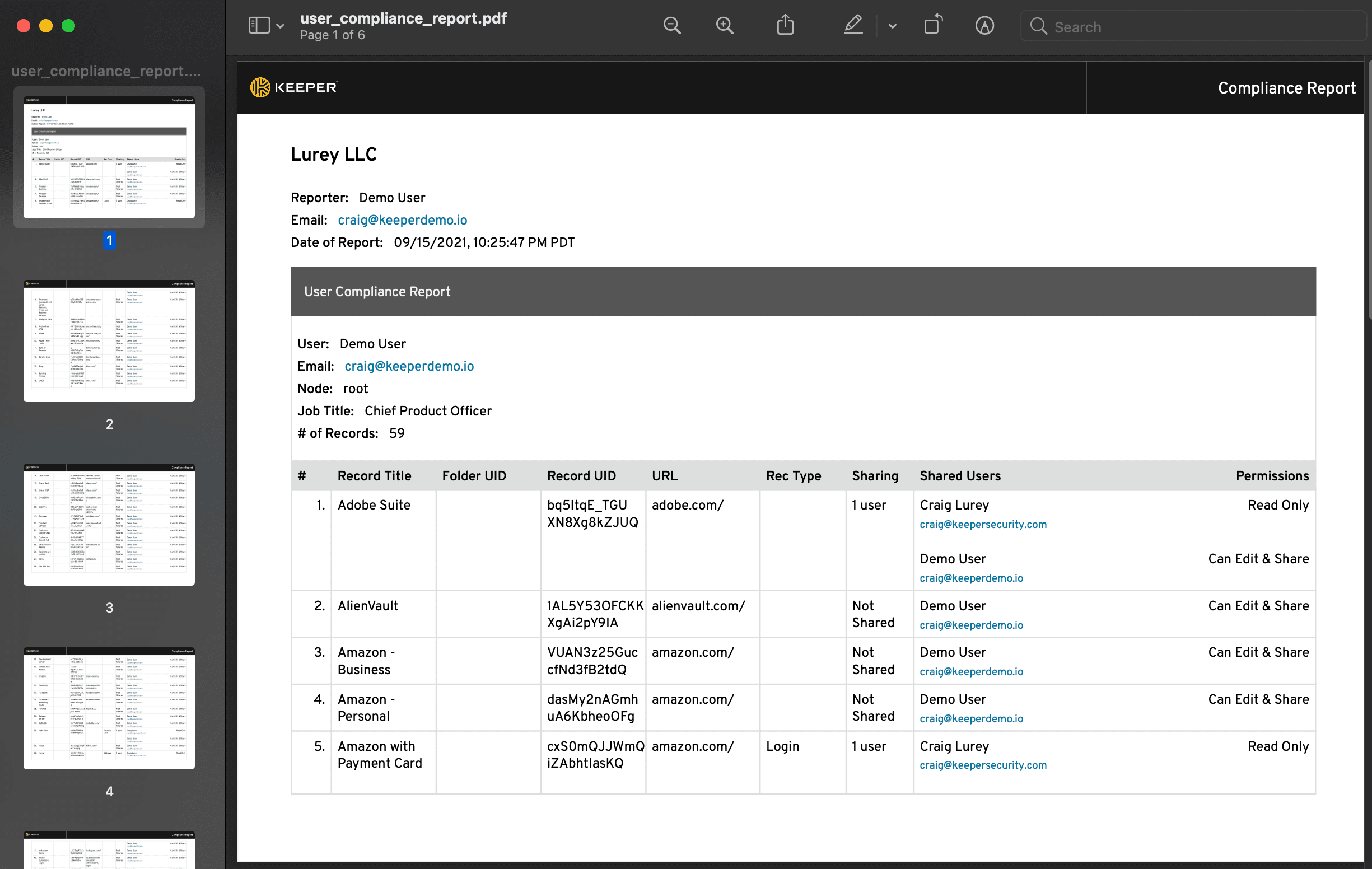Click the vertical scrollbar on the right edge

click(1369, 188)
